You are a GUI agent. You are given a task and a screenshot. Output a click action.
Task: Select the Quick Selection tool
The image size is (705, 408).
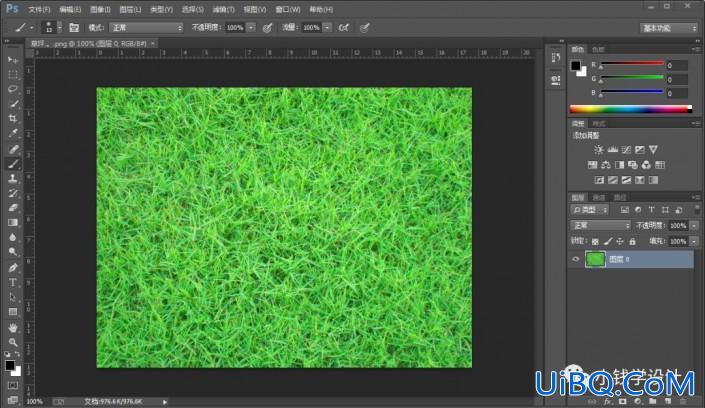13,104
